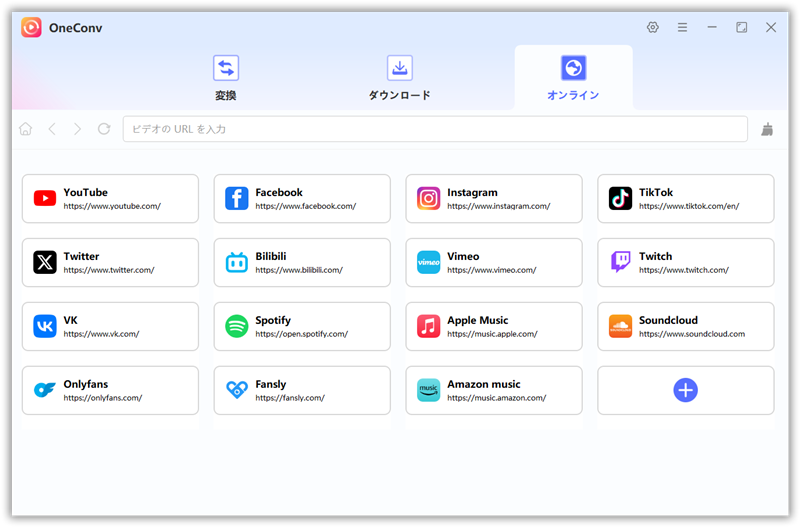Click the Amazon music logo icon
This screenshot has width=800, height=527.
[429, 390]
